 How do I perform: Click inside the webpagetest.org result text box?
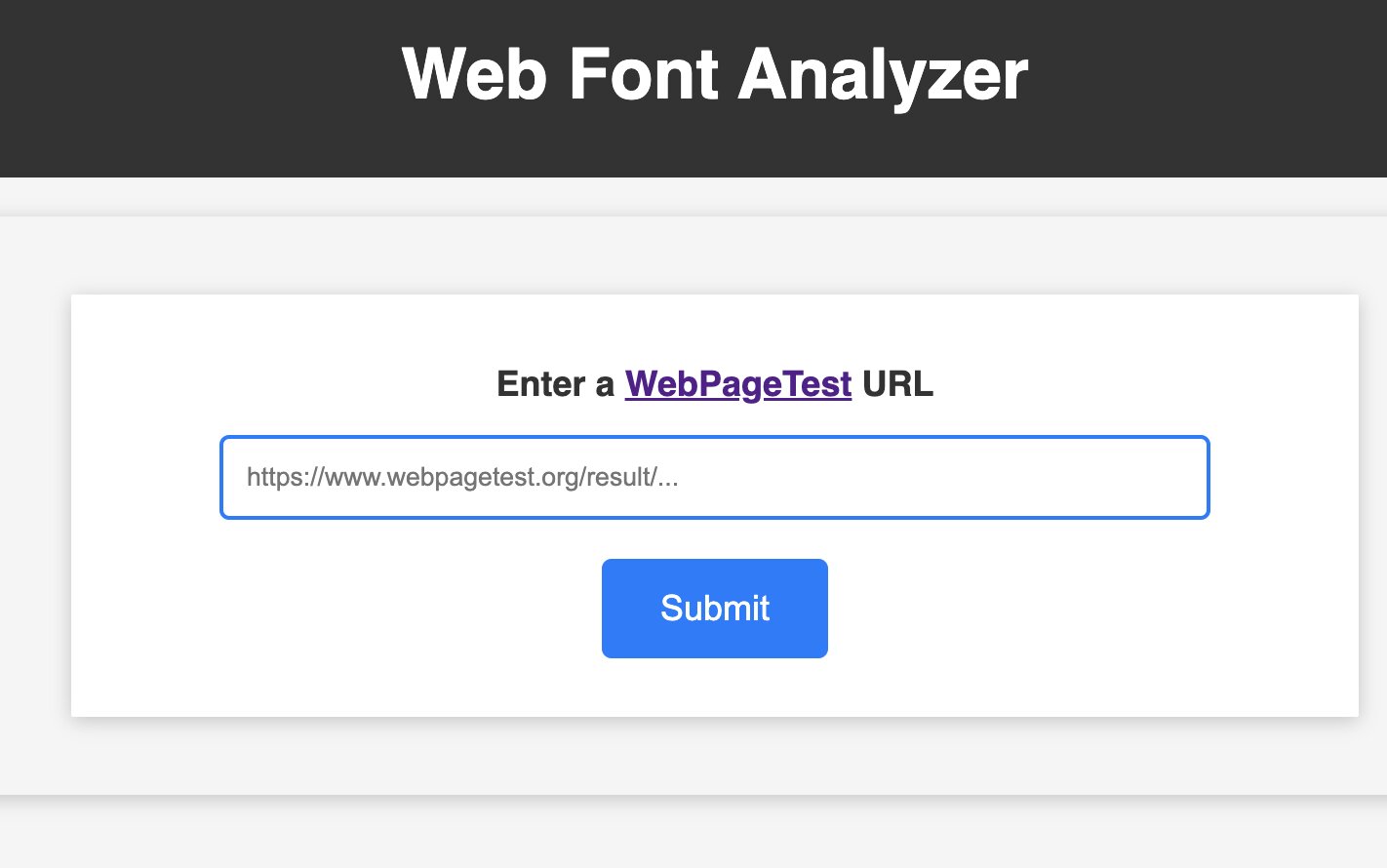715,477
